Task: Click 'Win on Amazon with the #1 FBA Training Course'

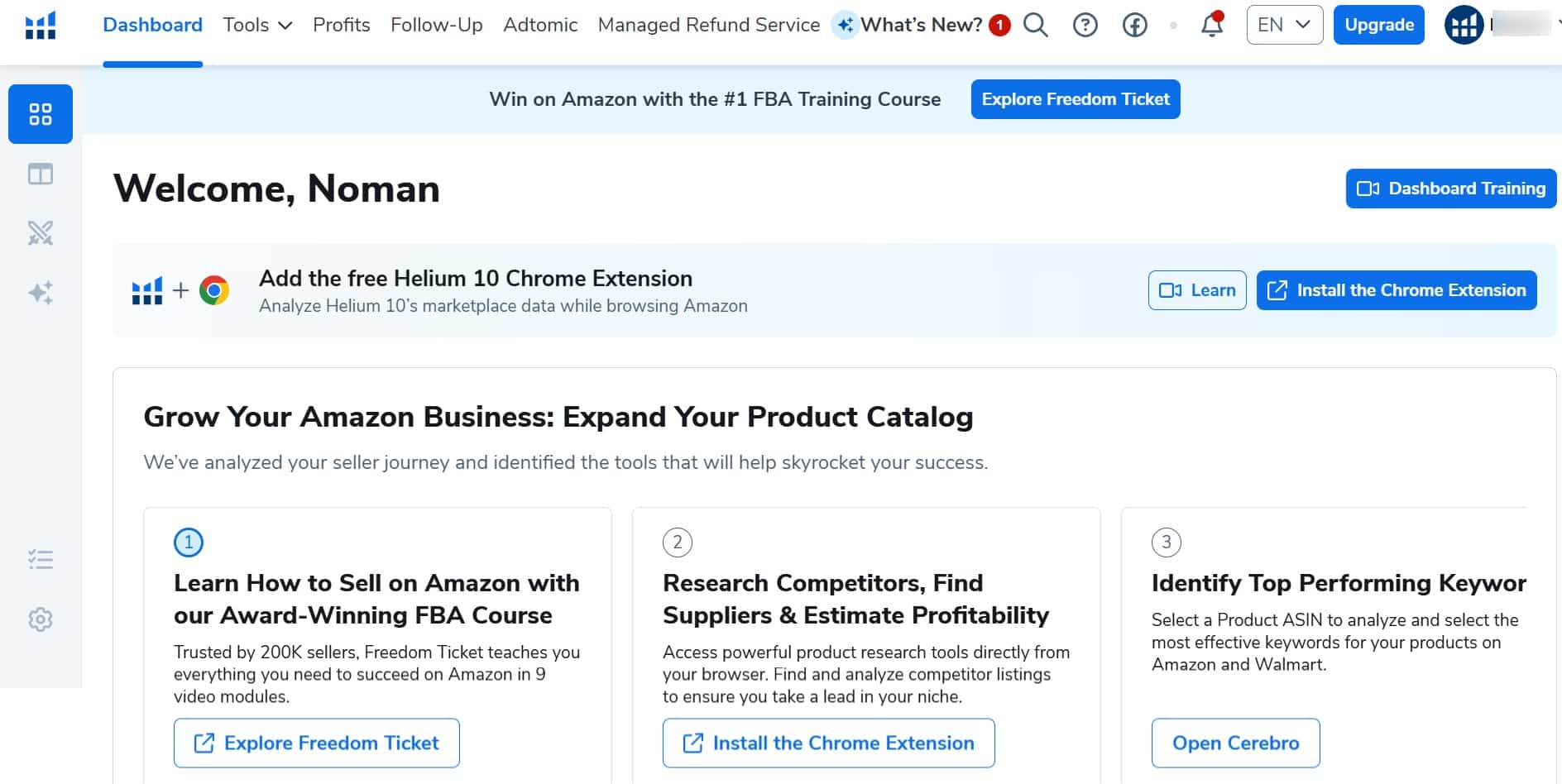Action: click(x=715, y=99)
